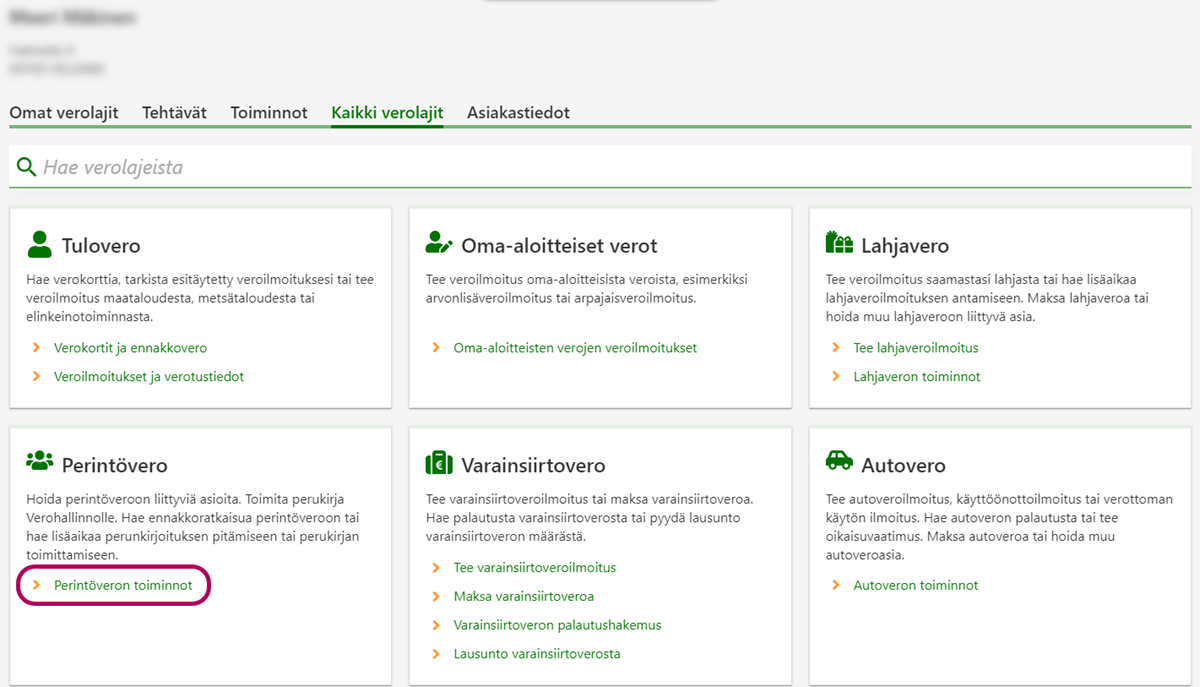Click the chevron beside Verokortit ja ennakkovero

36,348
